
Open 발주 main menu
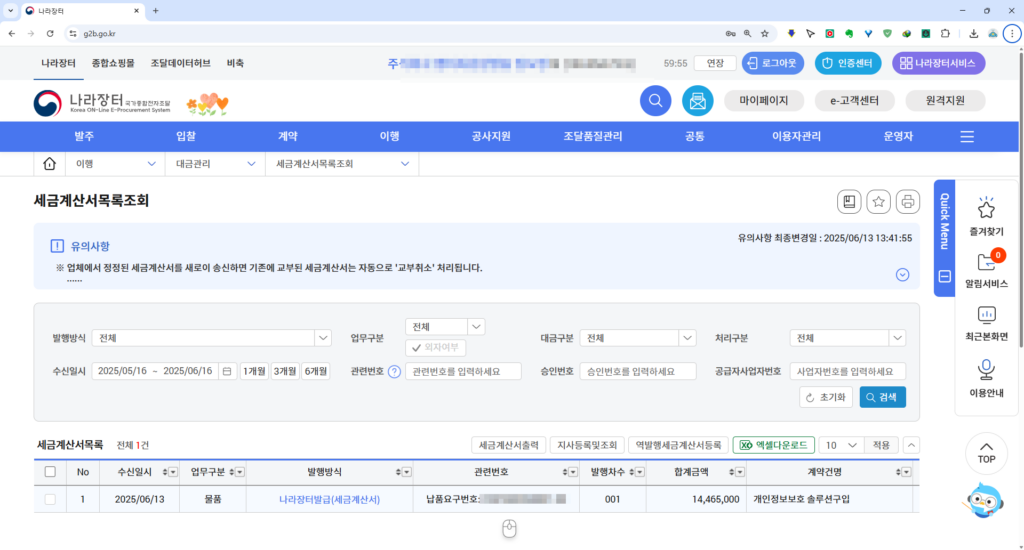pos(84,137)
